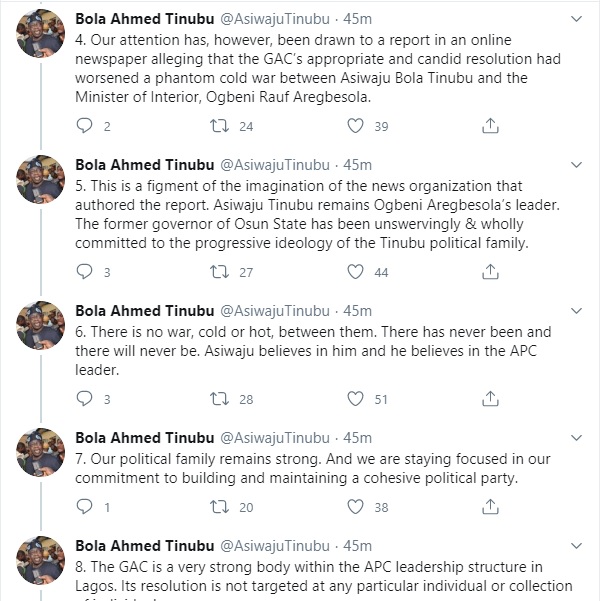Reply to tweet 5 with 3 replies
The height and width of the screenshot is (601, 601).
(x=85, y=271)
